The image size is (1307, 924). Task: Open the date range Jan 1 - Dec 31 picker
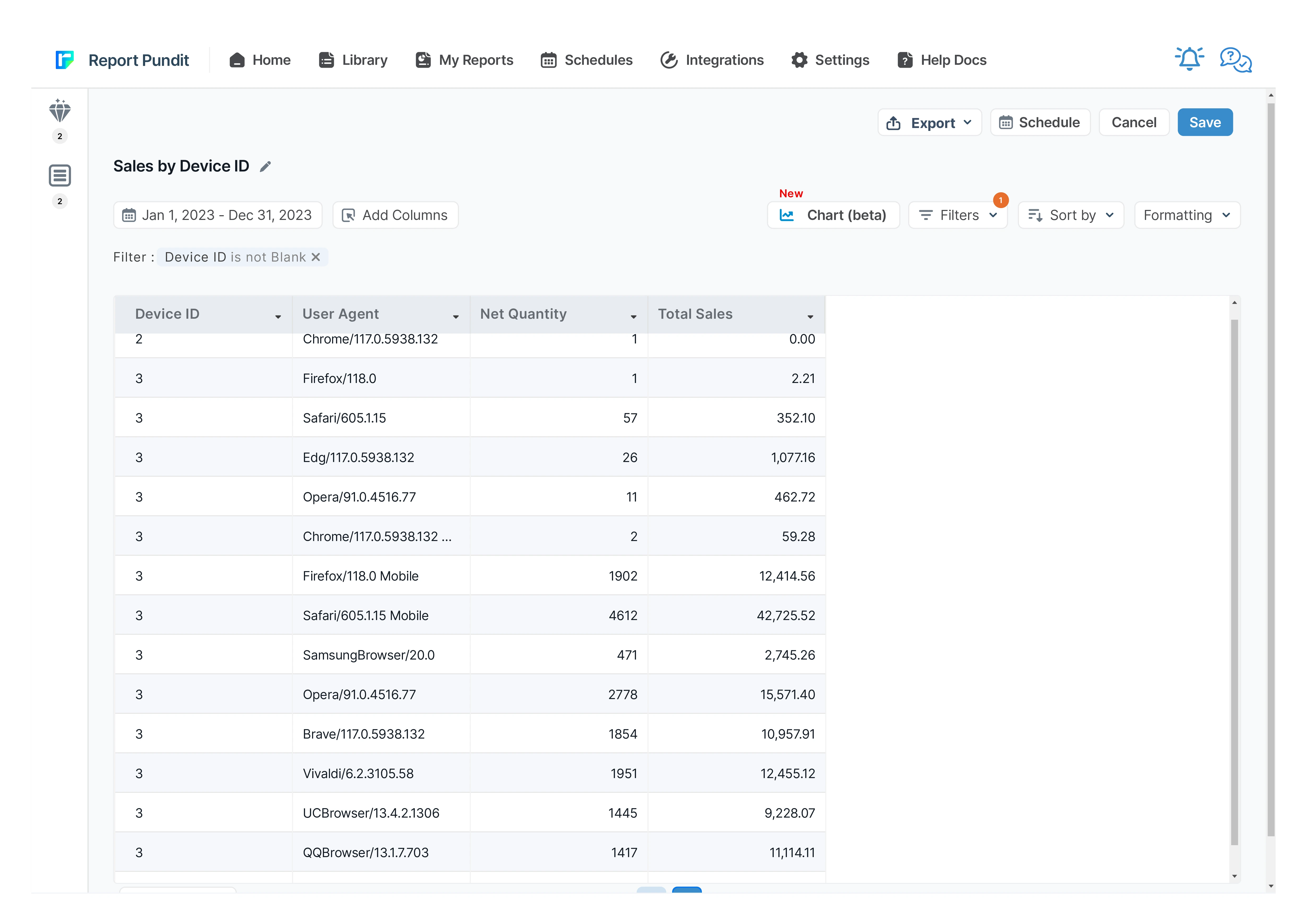click(218, 215)
